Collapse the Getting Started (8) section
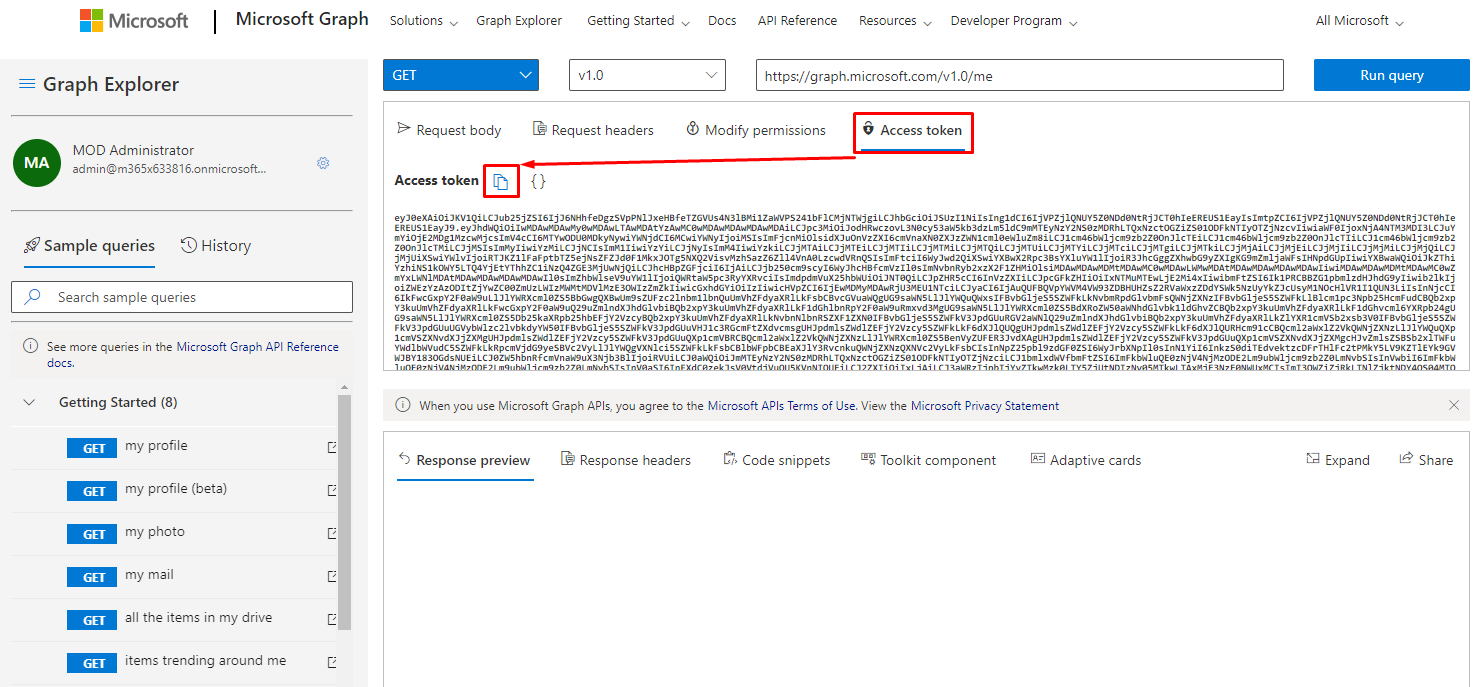 [x=30, y=403]
